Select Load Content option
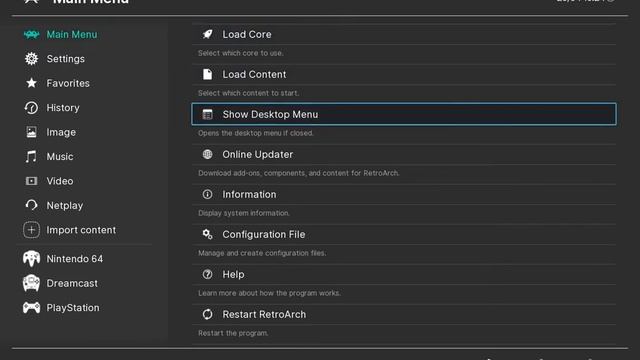 point(404,74)
